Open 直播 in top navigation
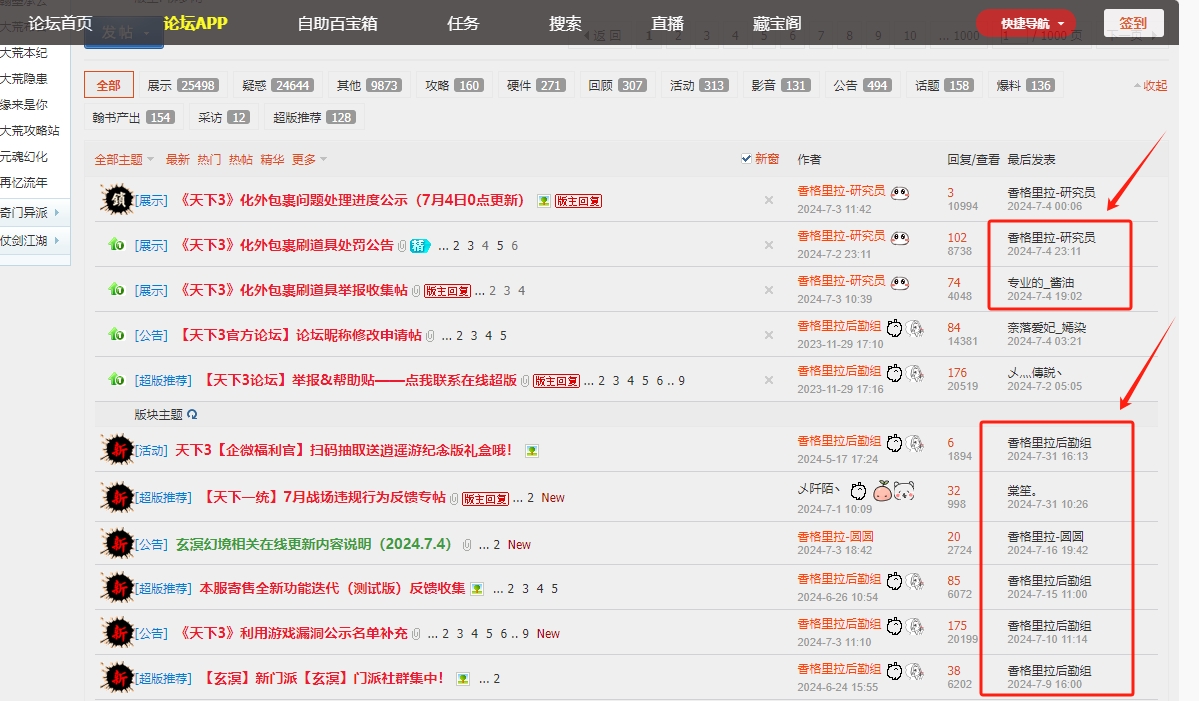The width and height of the screenshot is (1199, 701). 667,24
